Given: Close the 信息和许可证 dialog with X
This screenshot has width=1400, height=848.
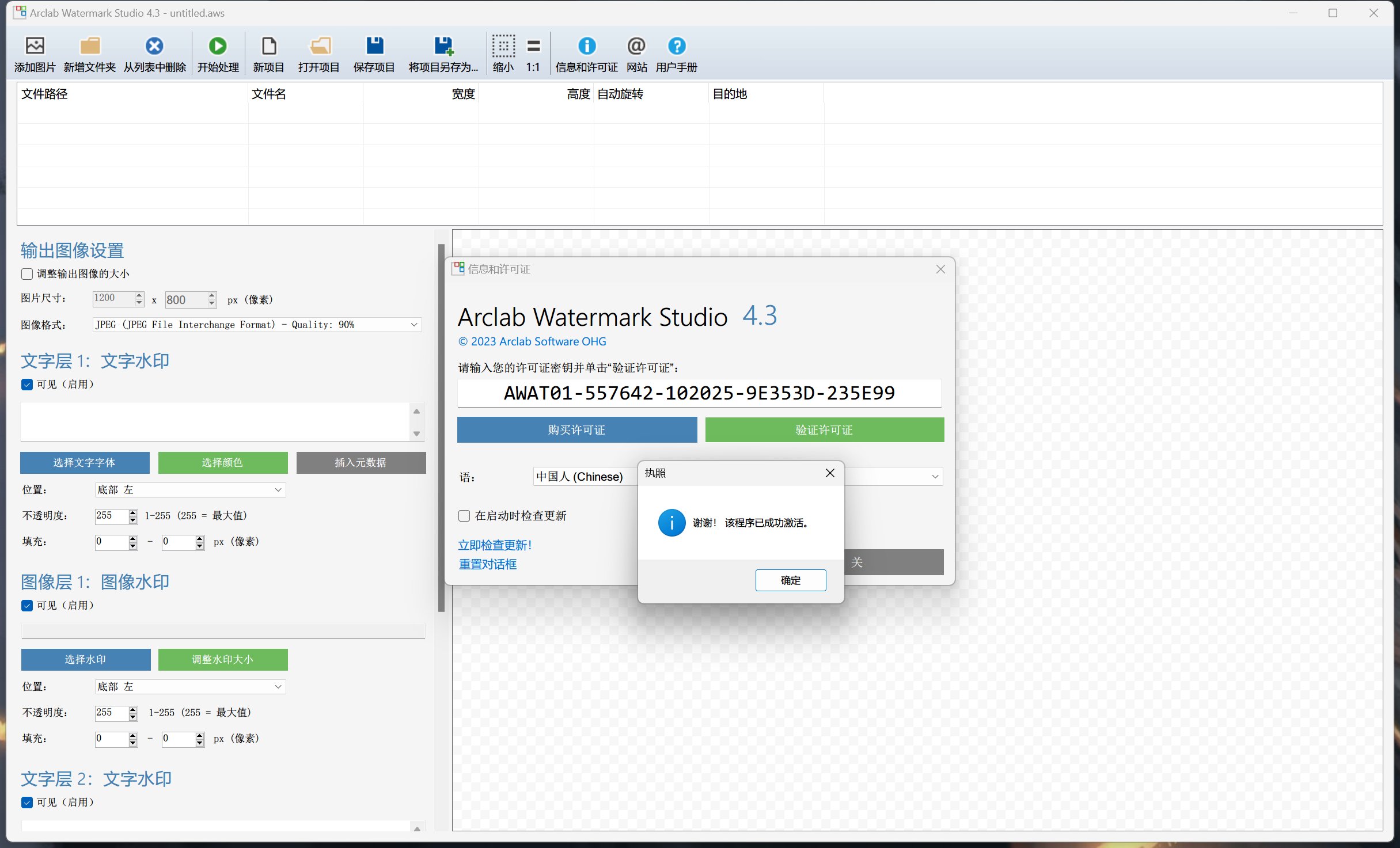Looking at the screenshot, I should [x=940, y=269].
